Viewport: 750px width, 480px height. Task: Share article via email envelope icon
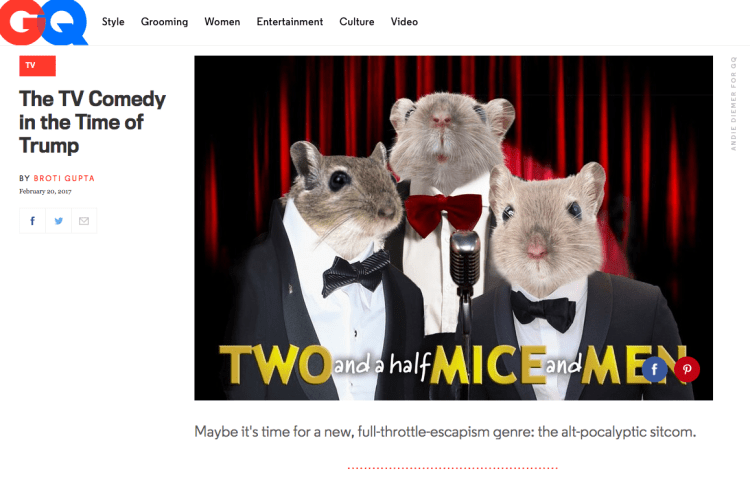pos(84,221)
